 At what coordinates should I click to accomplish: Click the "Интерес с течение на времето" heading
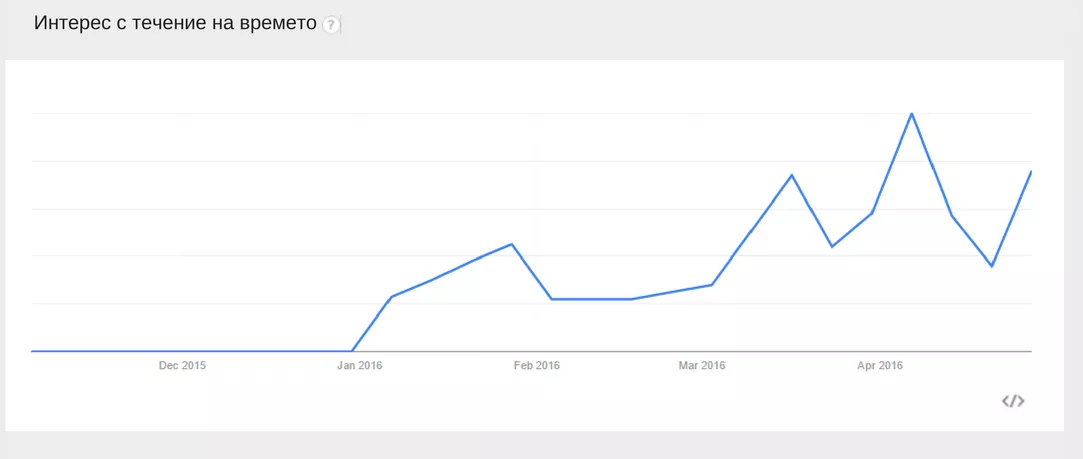pyautogui.click(x=175, y=24)
